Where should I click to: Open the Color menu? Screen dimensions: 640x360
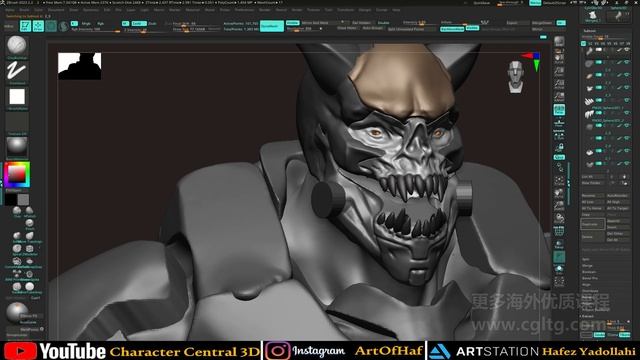click(x=38, y=10)
